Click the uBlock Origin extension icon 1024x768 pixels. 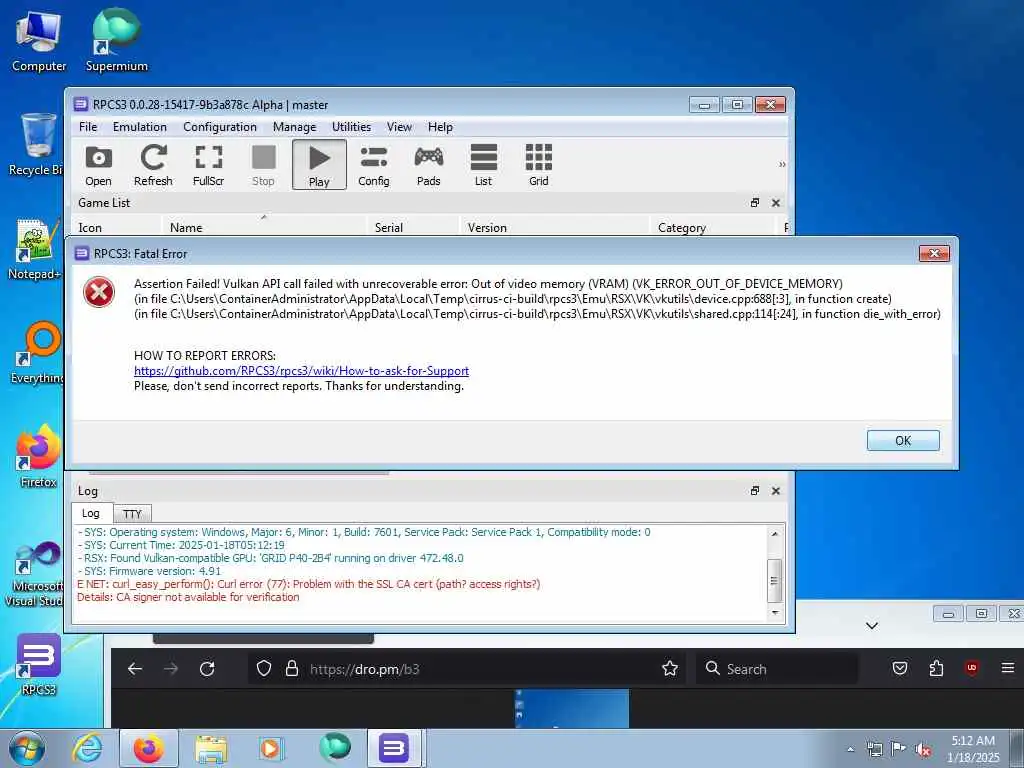[x=972, y=668]
